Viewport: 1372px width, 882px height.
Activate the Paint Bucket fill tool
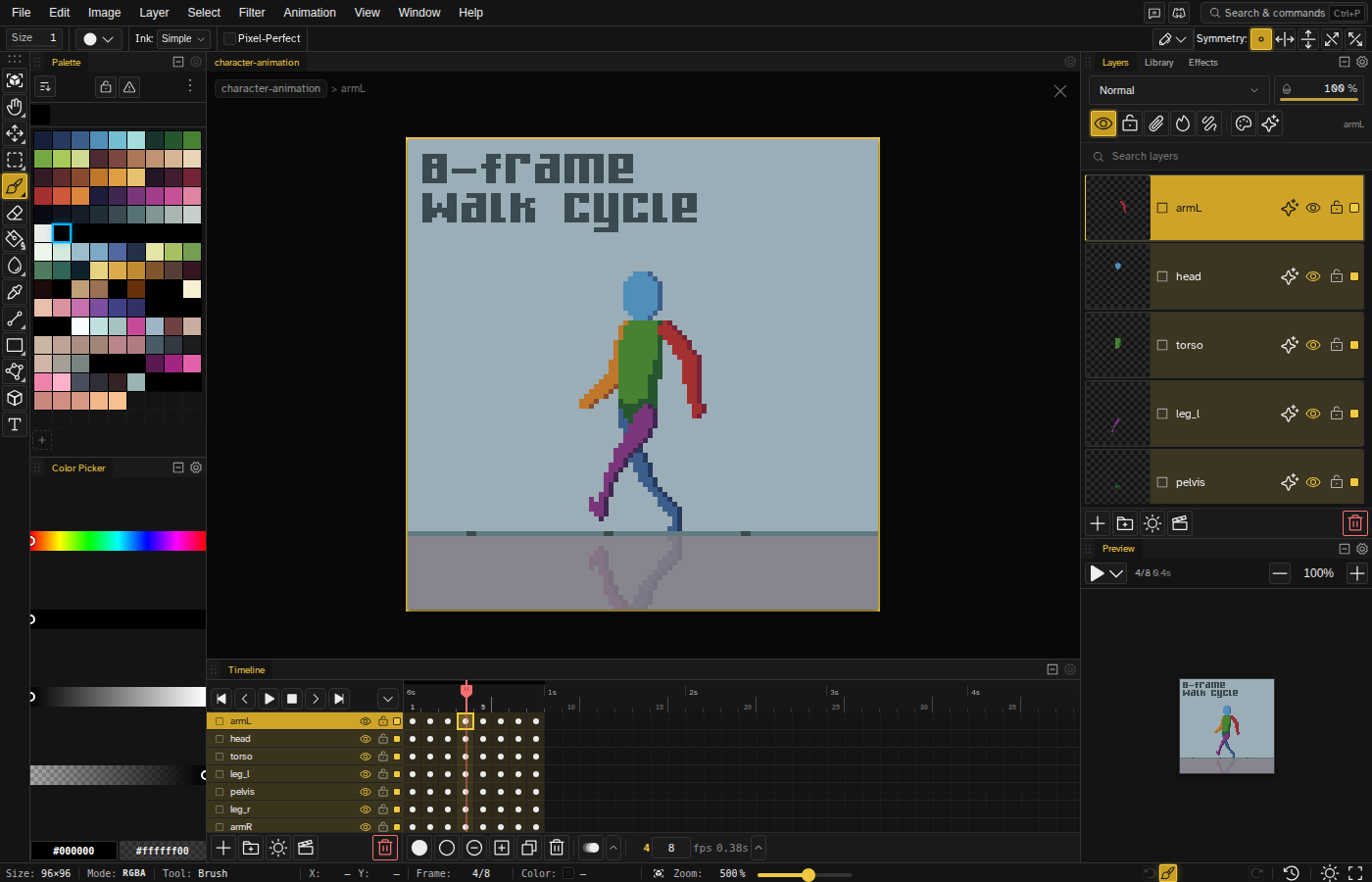pos(15,239)
